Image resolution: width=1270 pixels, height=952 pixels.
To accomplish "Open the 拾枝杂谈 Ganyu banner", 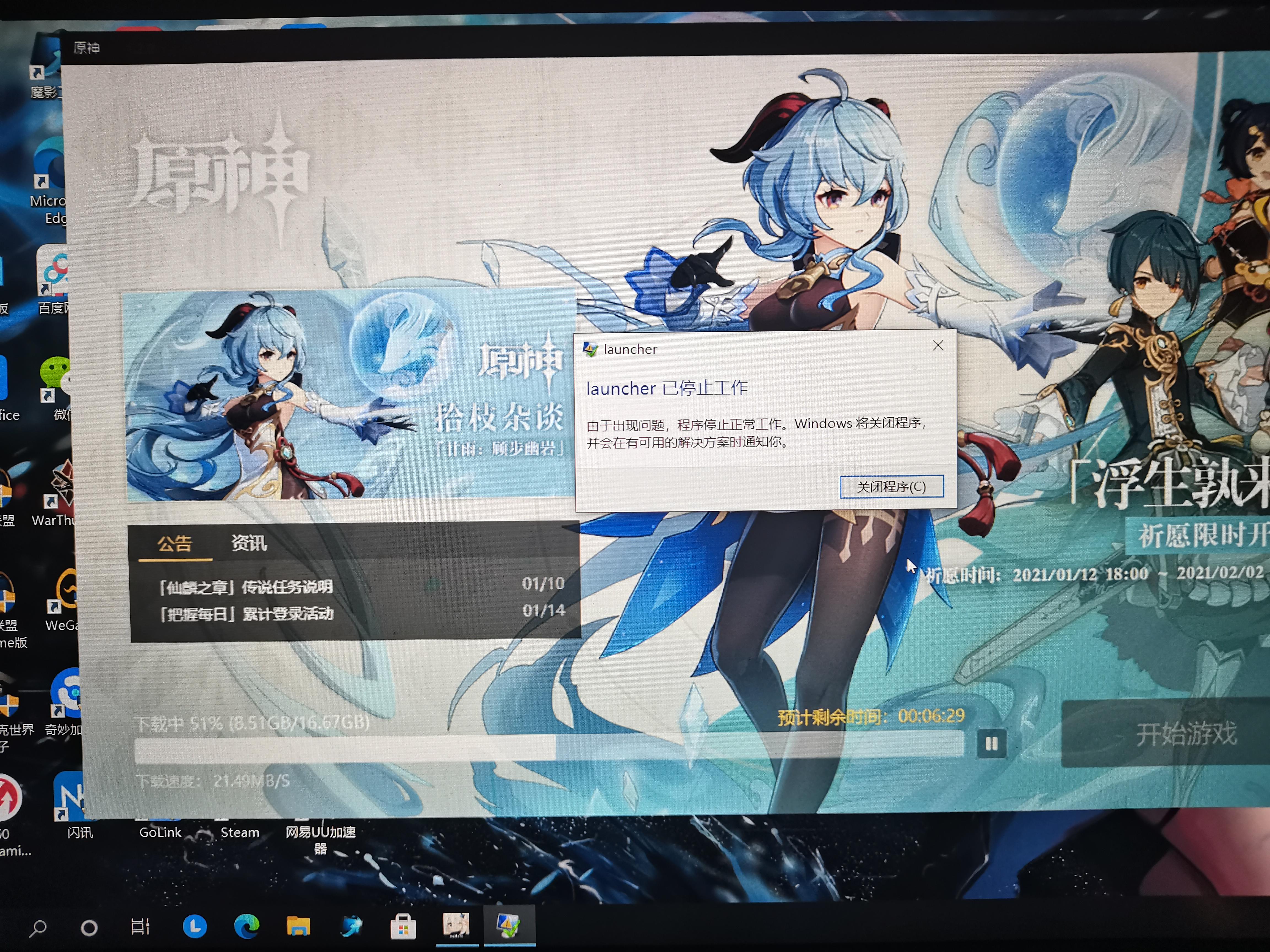I will [350, 395].
